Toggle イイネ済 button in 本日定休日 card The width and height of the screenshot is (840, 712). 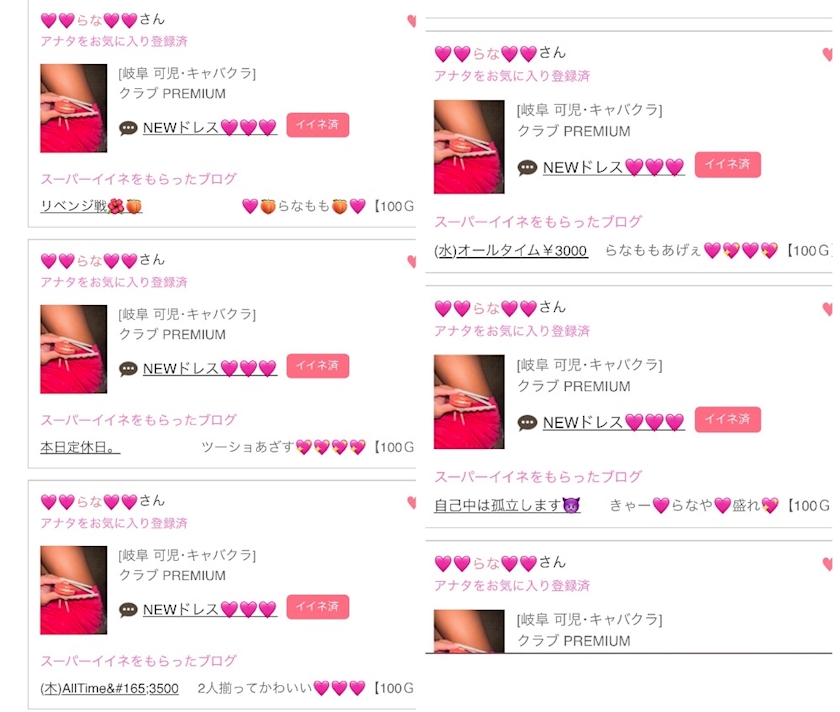pos(318,366)
